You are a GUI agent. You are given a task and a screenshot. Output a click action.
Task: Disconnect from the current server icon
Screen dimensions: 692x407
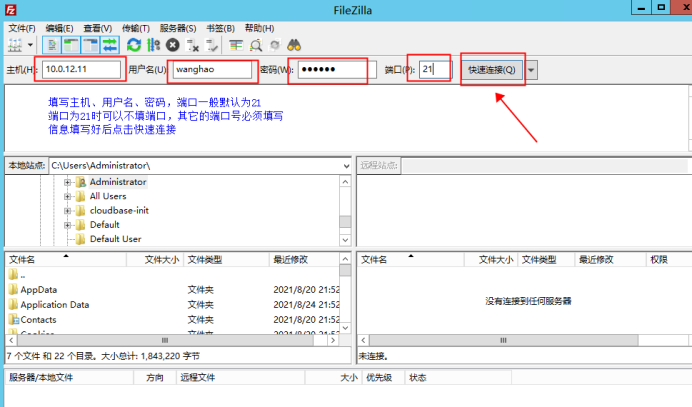(192, 45)
